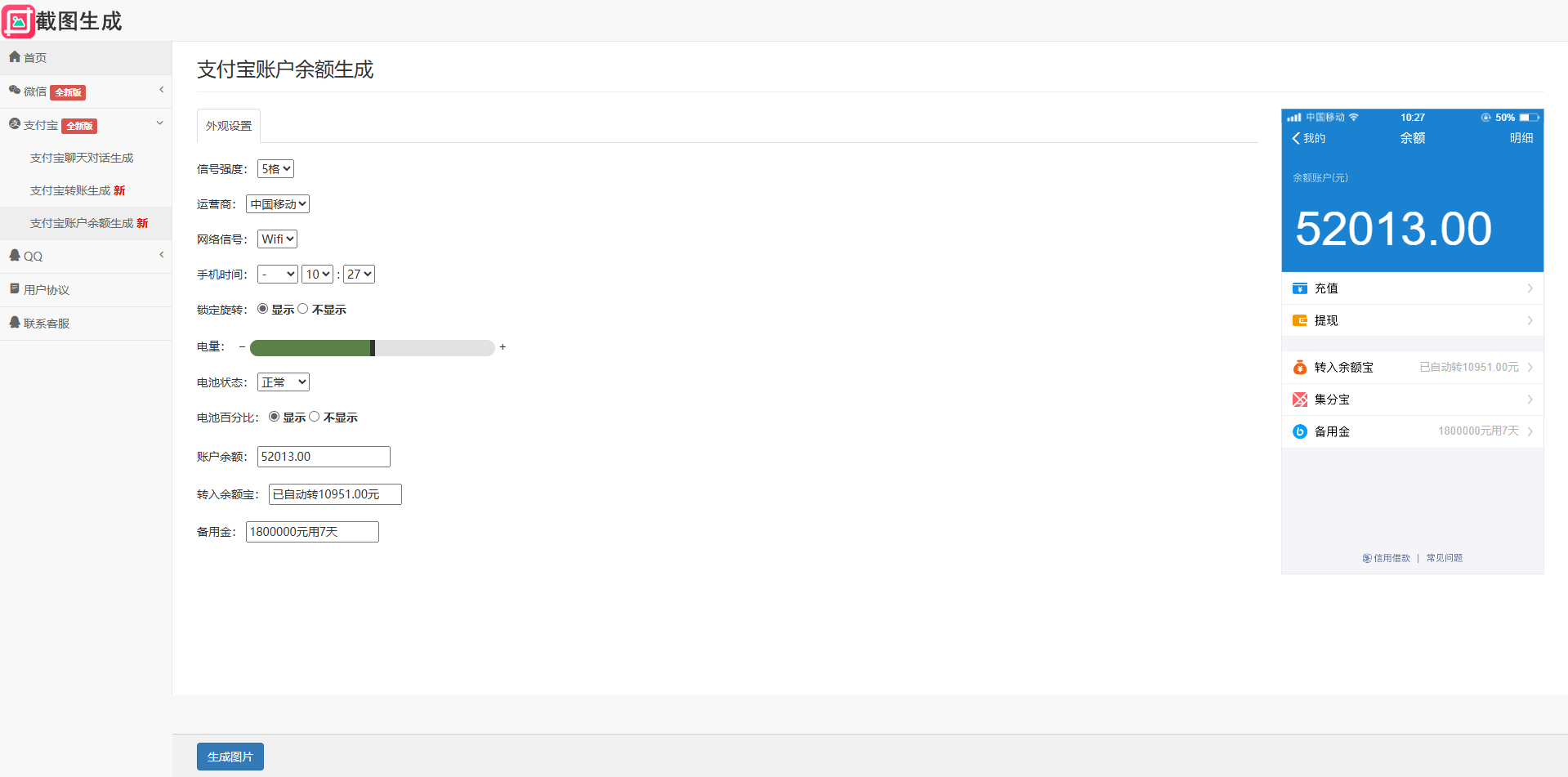
Task: Select 不显示 for 锁定旋转
Action: (303, 309)
